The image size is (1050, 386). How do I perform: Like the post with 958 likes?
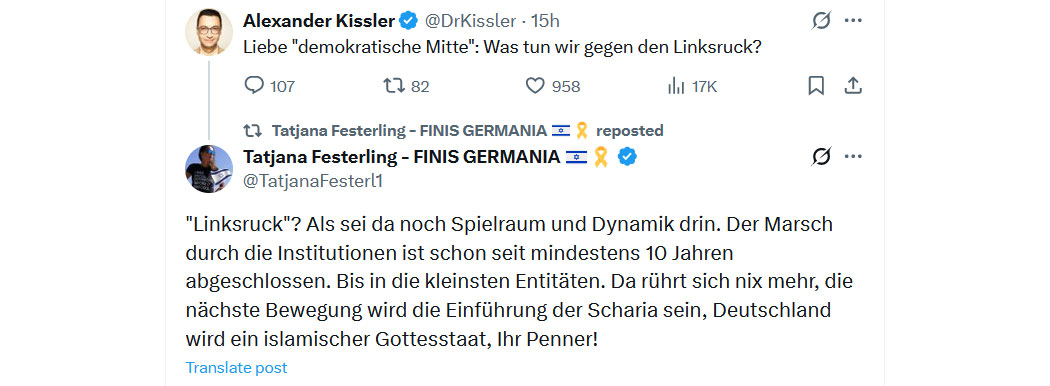pos(552,86)
